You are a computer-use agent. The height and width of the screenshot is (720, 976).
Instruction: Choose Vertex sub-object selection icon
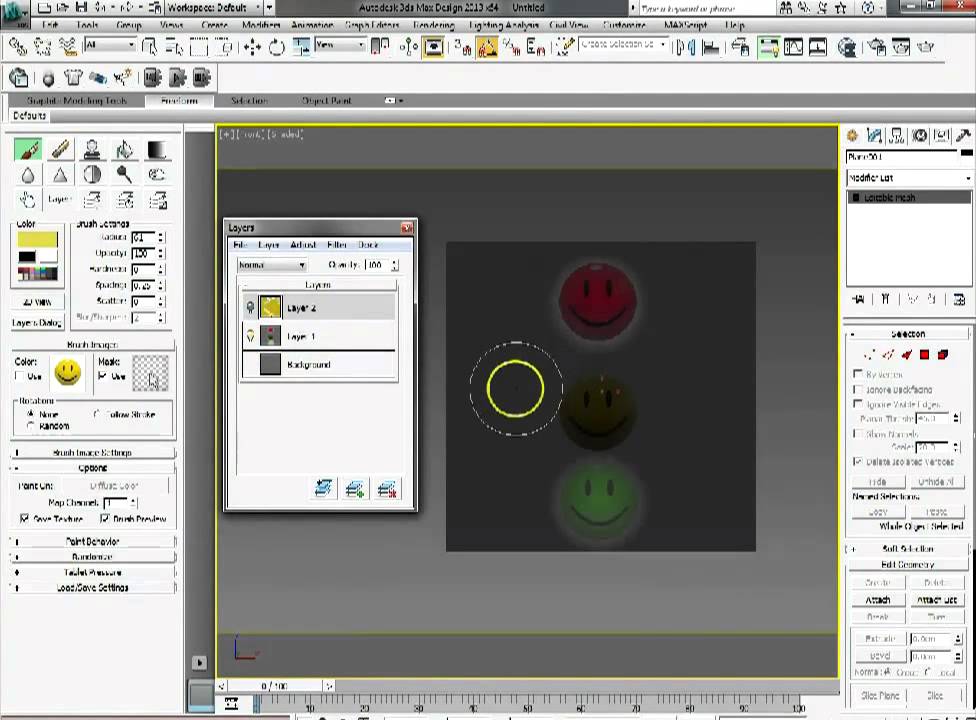pos(870,355)
